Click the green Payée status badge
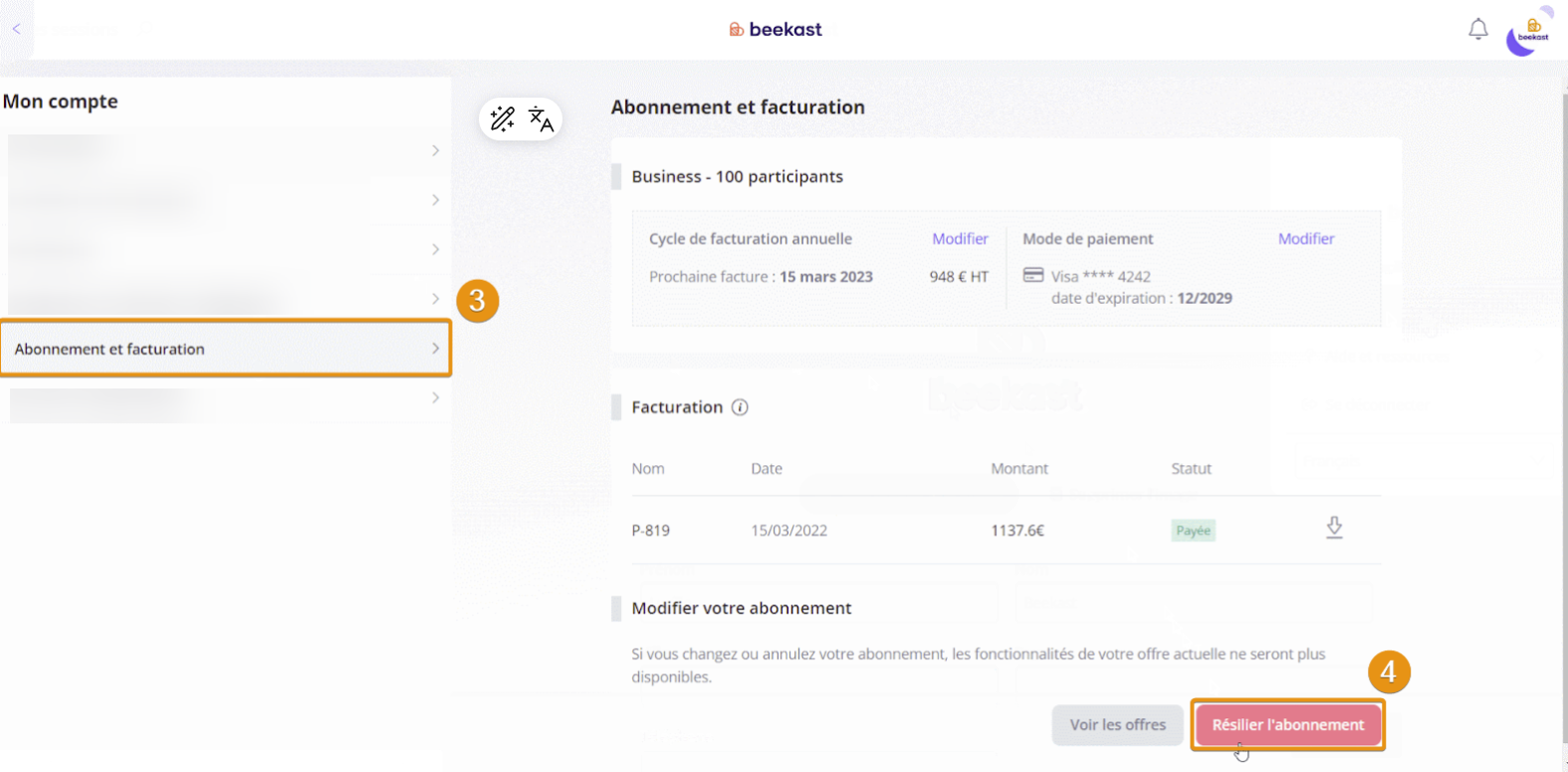Image resolution: width=1568 pixels, height=772 pixels. tap(1193, 531)
